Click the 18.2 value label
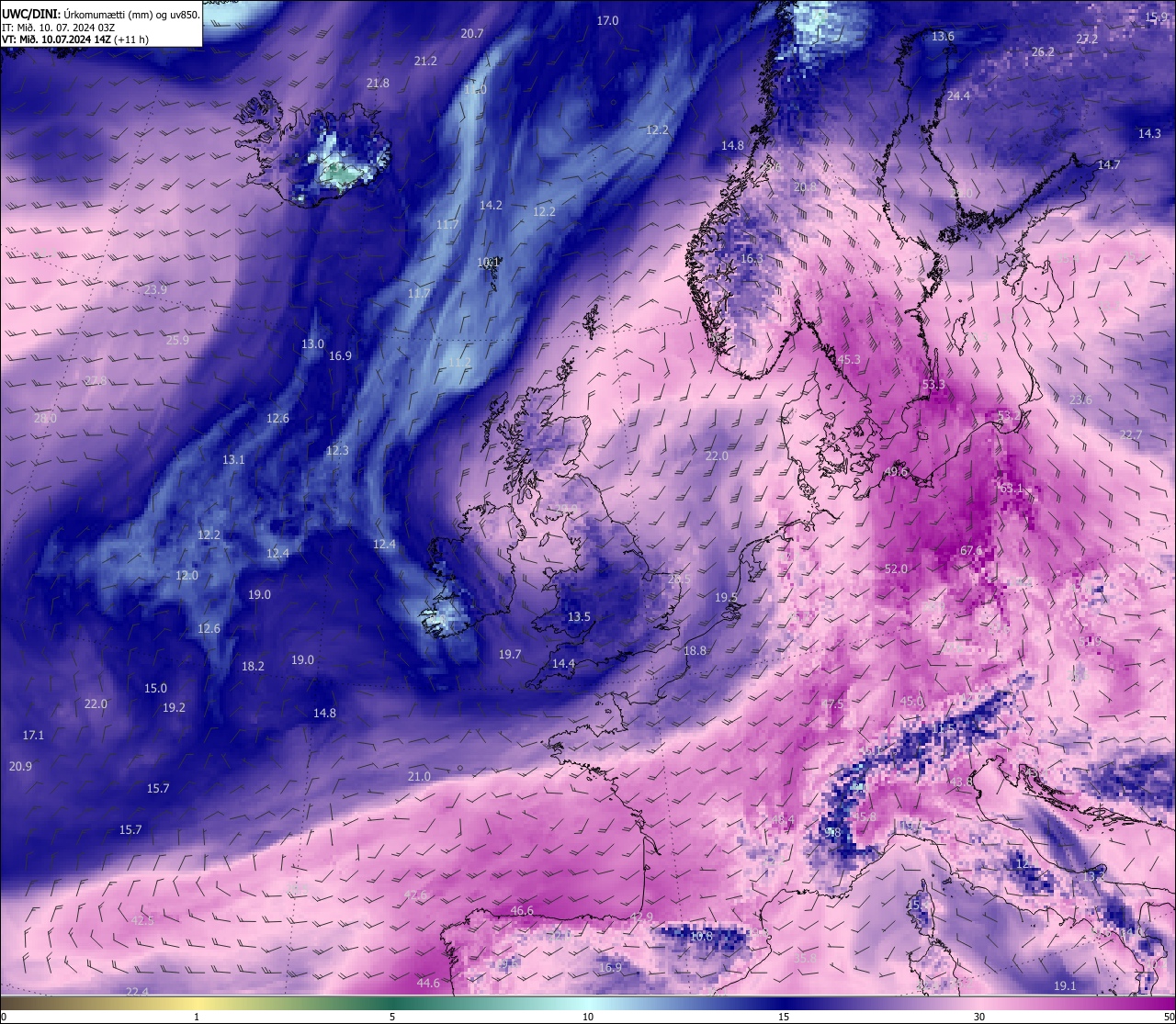This screenshot has height=1024, width=1176. tap(253, 666)
